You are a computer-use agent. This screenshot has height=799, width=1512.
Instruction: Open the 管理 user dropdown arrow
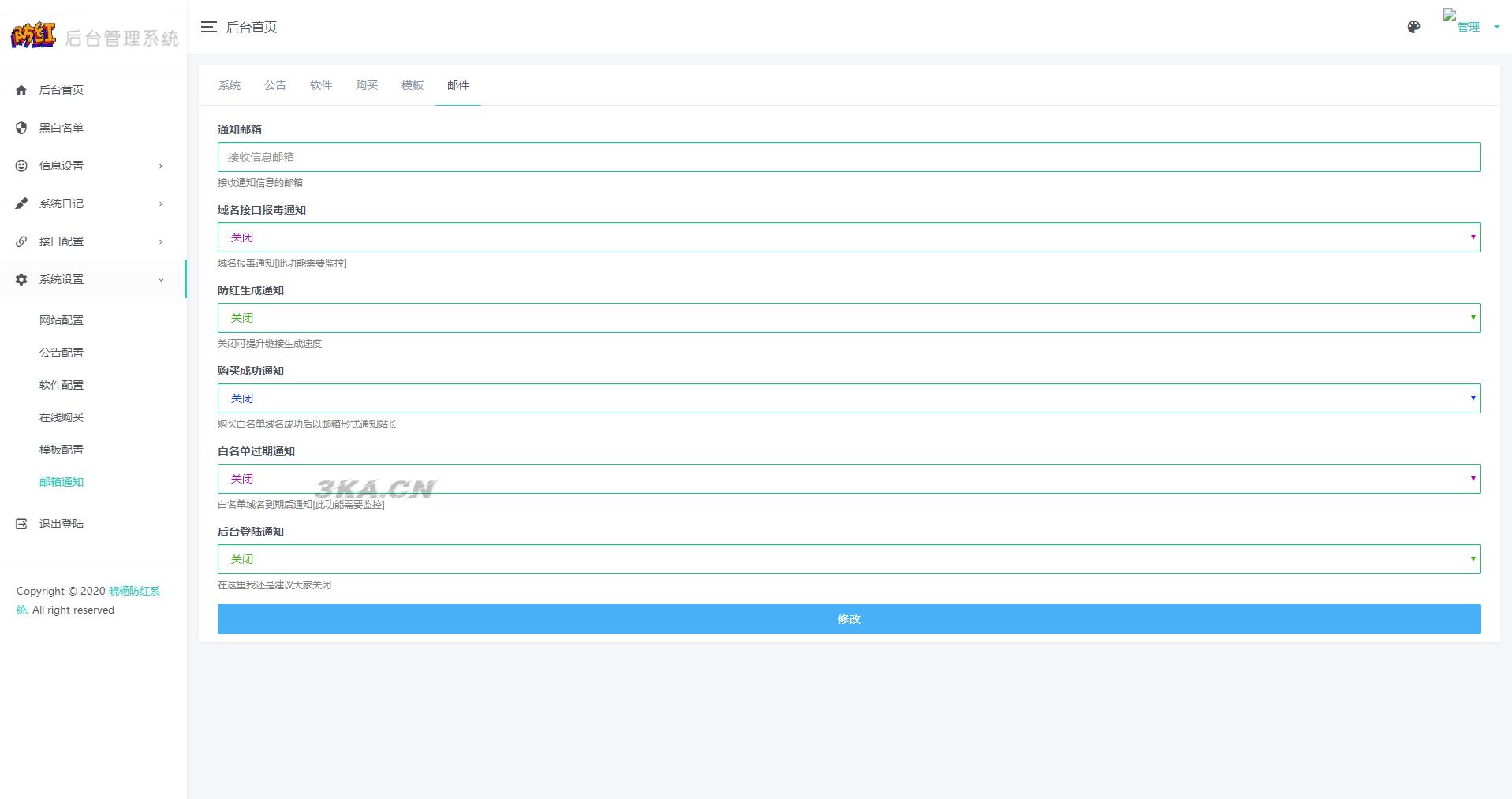(x=1496, y=27)
